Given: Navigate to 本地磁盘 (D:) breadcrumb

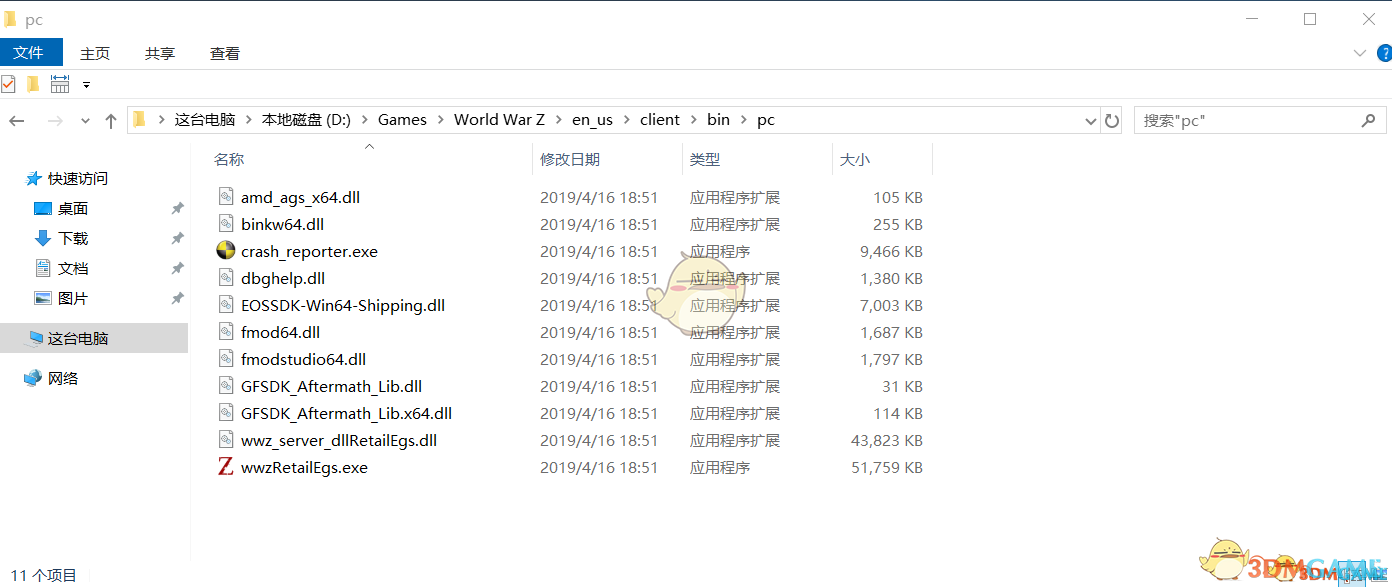Looking at the screenshot, I should 306,120.
